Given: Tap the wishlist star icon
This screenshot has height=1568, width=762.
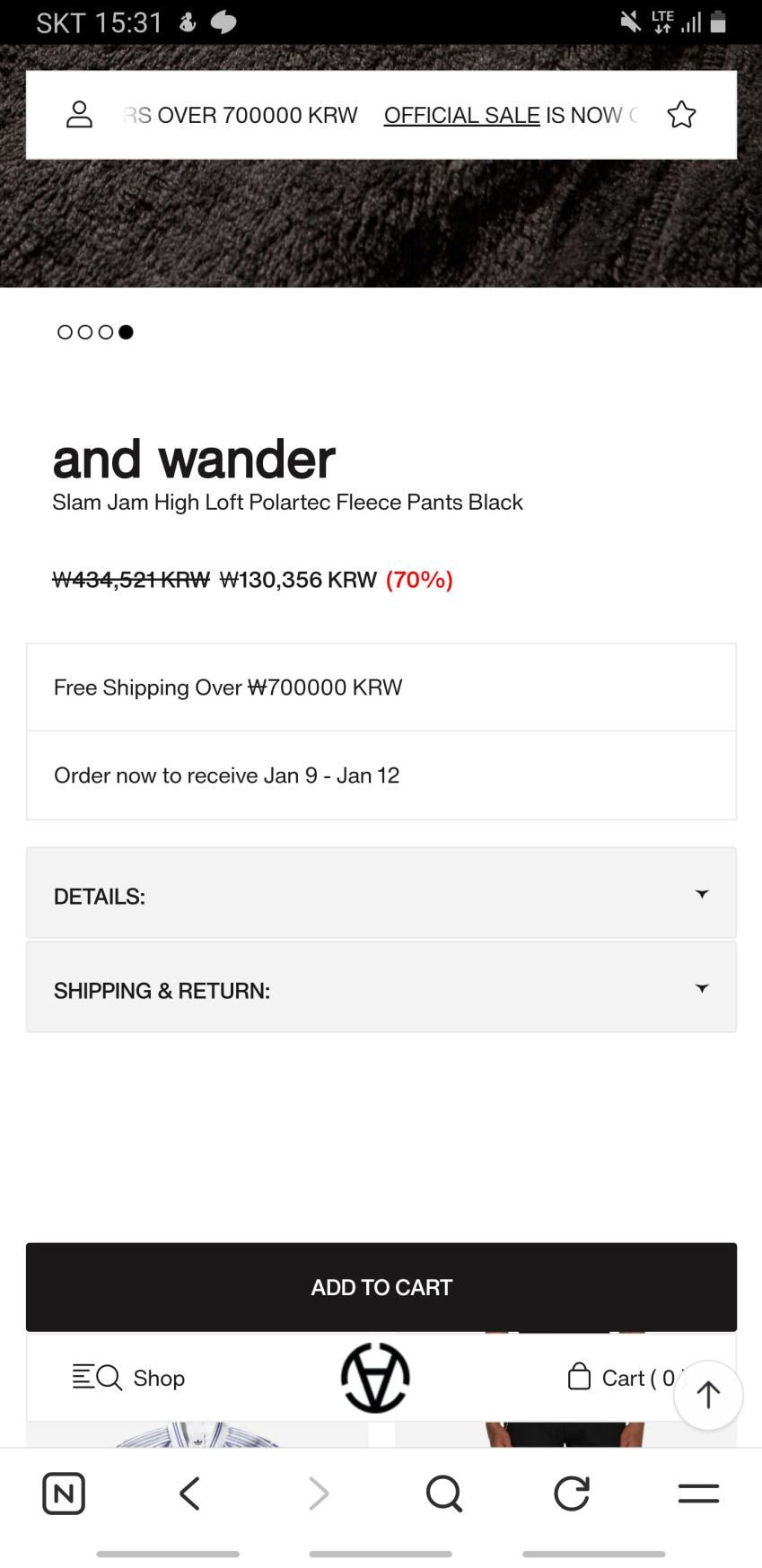Looking at the screenshot, I should pos(681,115).
